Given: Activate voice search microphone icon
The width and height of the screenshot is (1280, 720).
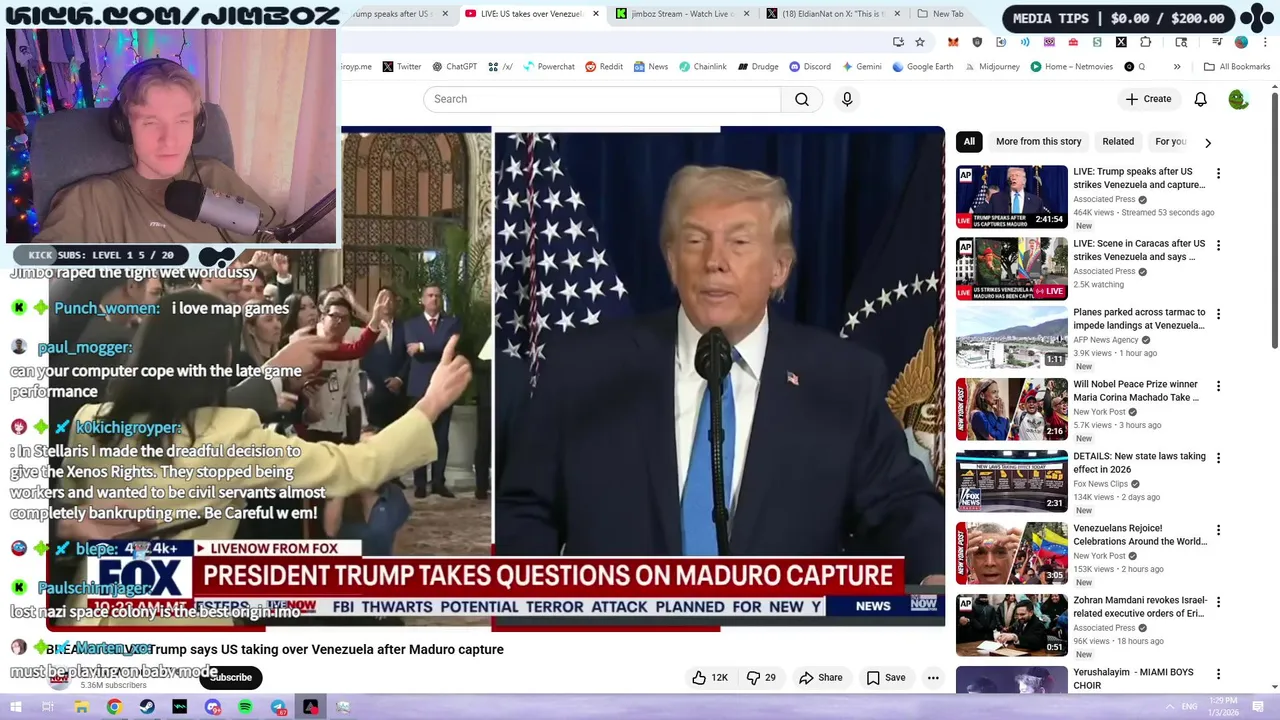Looking at the screenshot, I should [x=847, y=99].
